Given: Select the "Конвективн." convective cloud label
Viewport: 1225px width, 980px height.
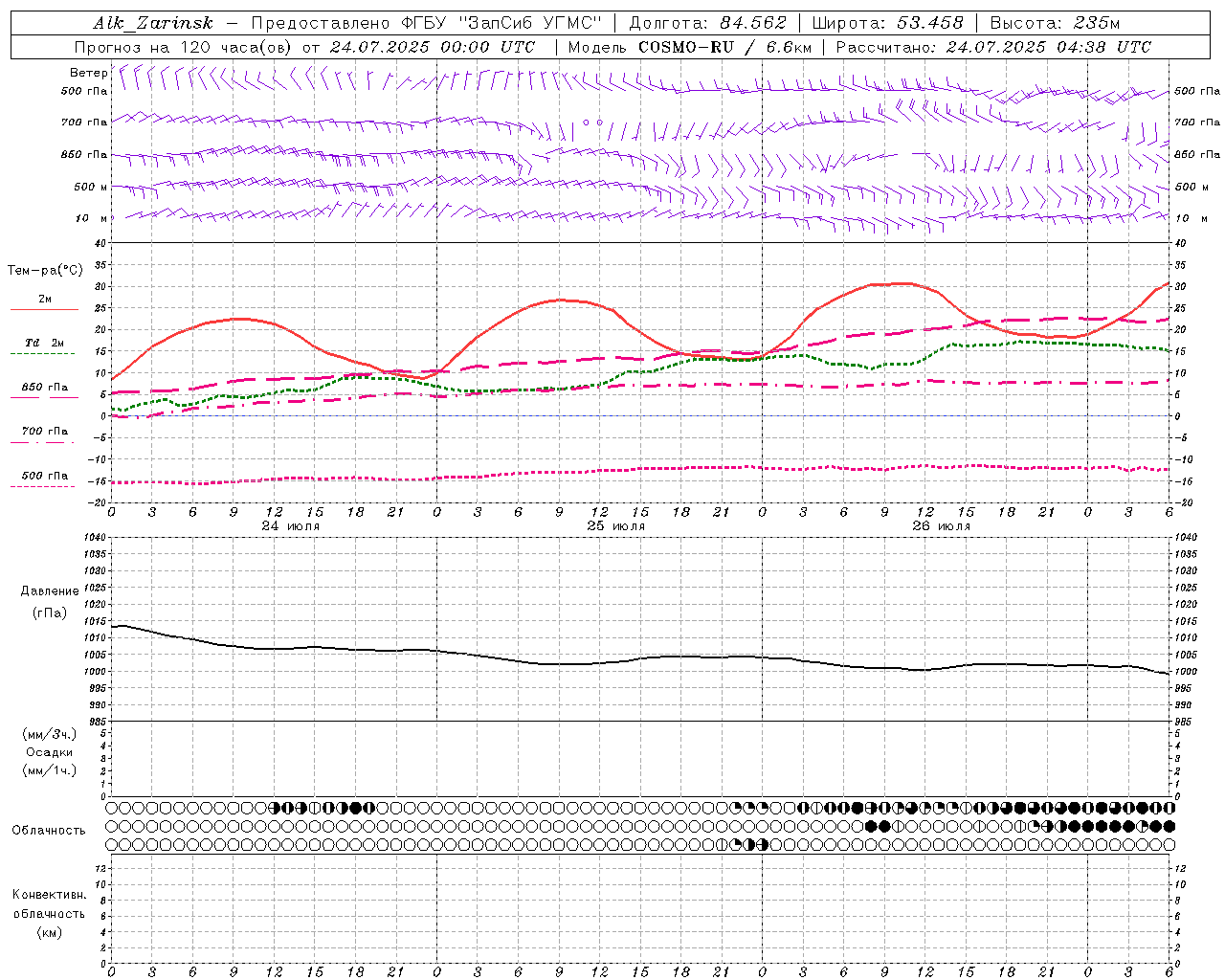Looking at the screenshot, I should (x=49, y=895).
